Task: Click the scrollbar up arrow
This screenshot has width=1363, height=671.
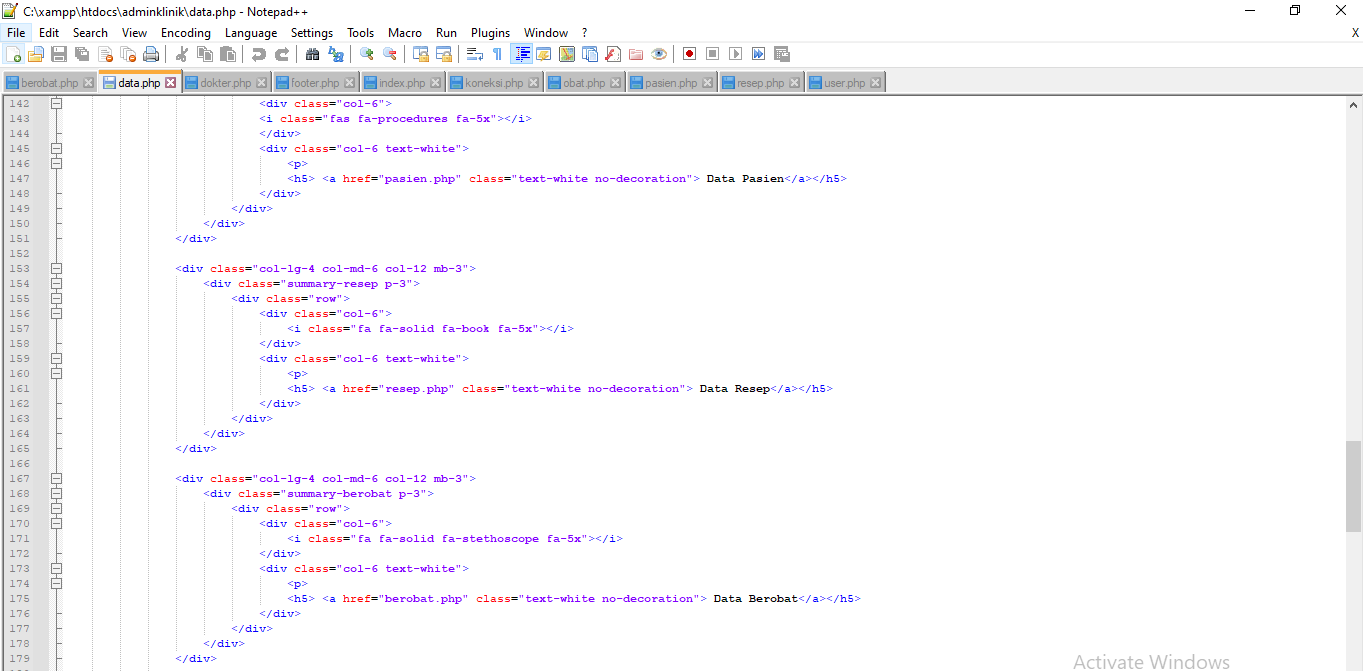Action: [1353, 104]
